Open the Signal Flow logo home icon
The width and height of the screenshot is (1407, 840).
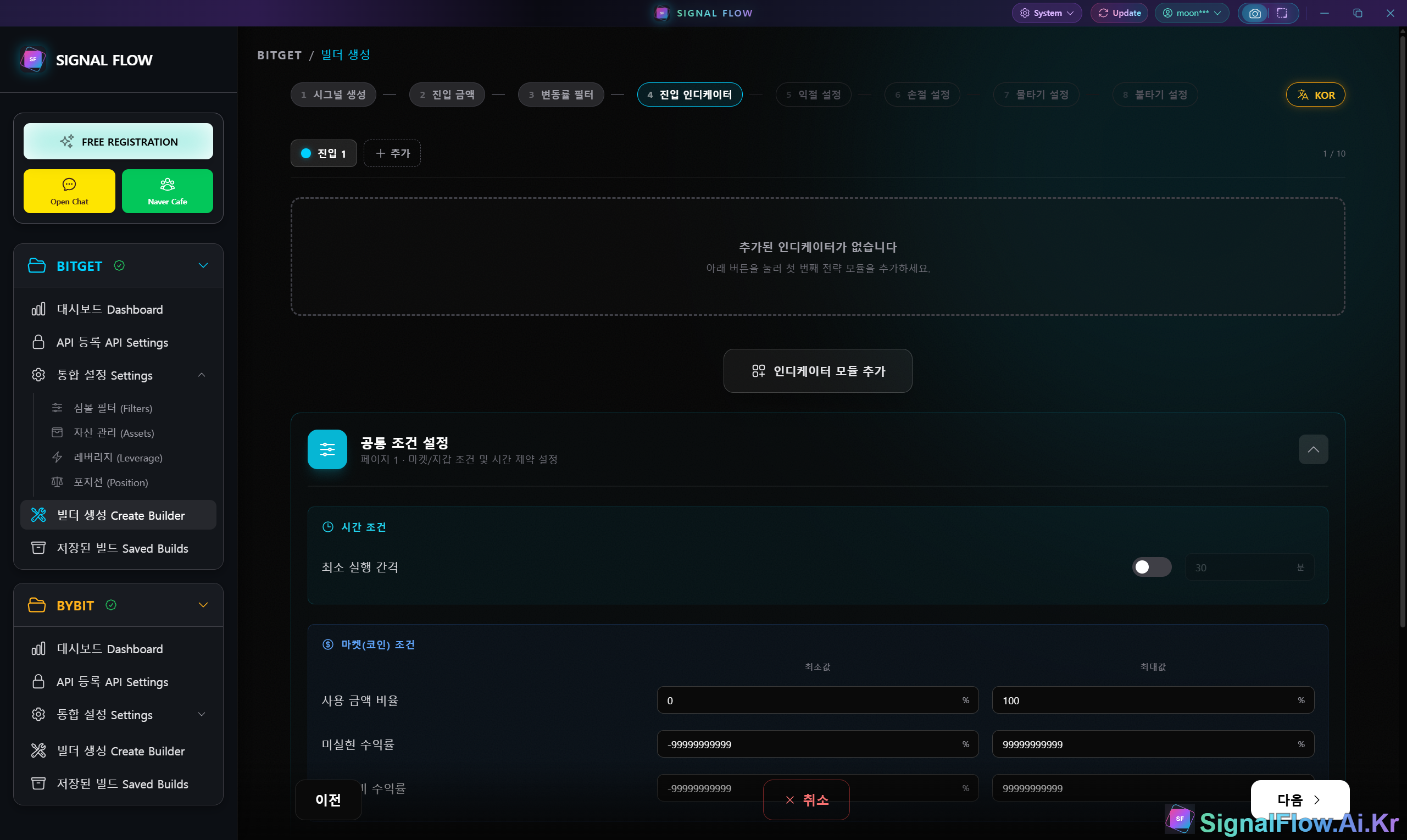32,59
